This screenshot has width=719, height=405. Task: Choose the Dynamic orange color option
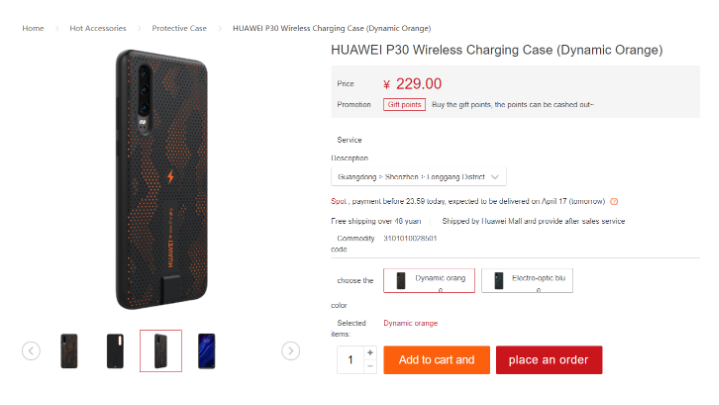pos(429,280)
